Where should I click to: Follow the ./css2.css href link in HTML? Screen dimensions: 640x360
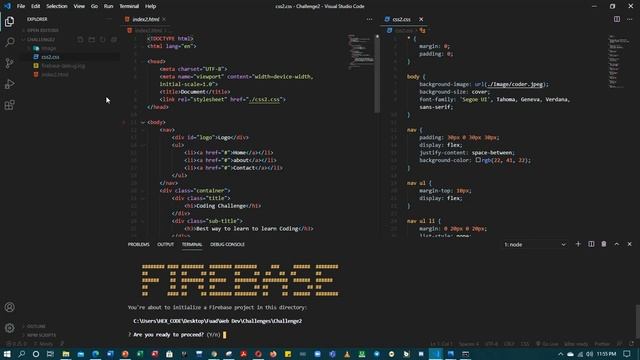[265, 99]
